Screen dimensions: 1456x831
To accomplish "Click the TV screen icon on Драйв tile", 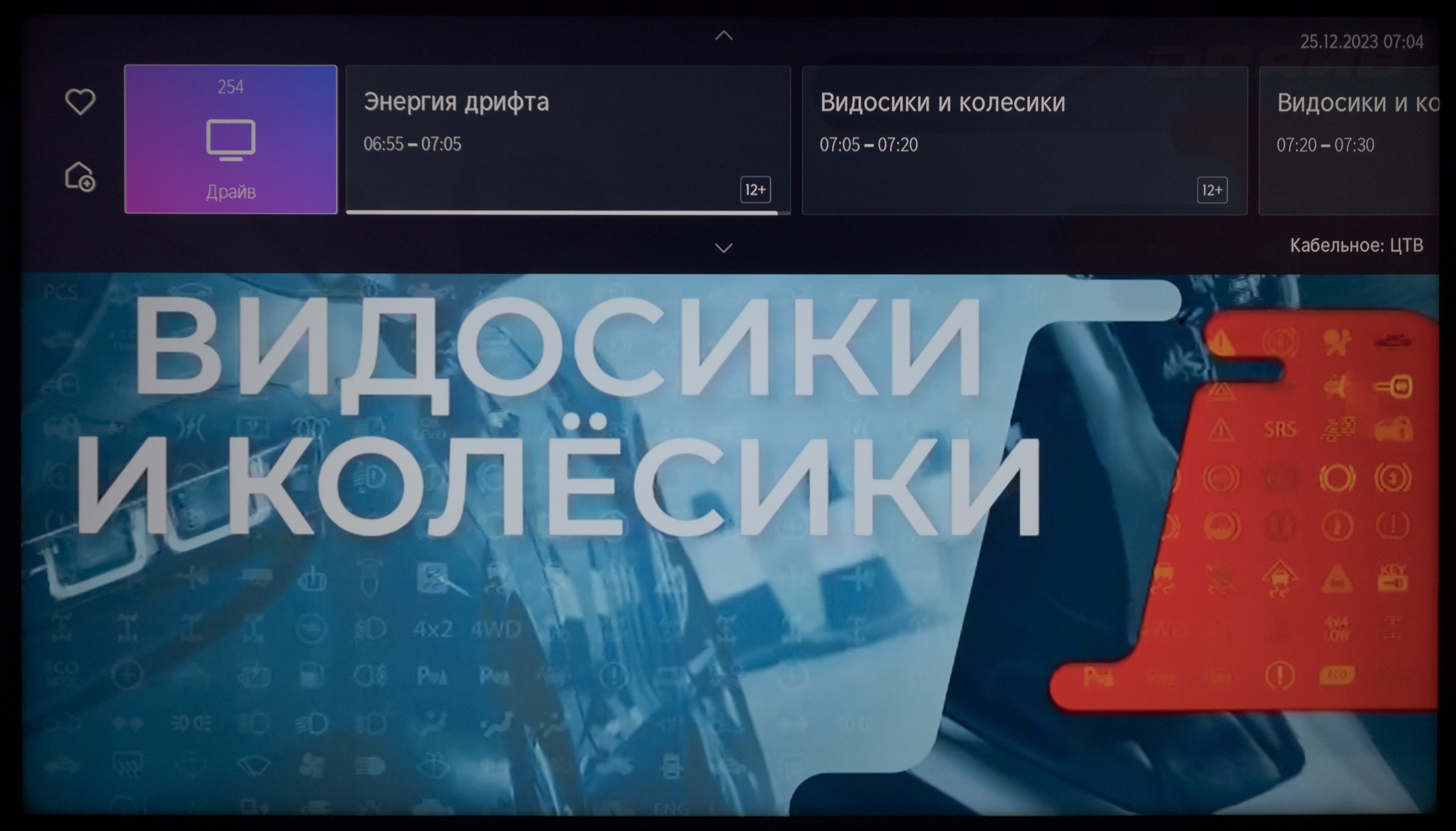I will tap(231, 140).
